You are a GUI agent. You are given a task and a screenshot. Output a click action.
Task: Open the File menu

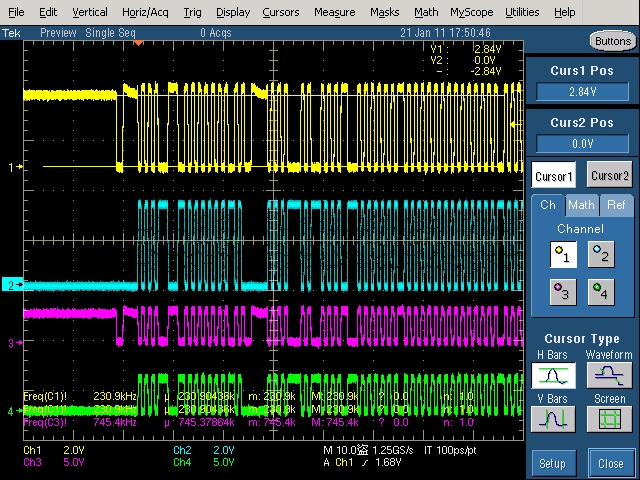coord(16,12)
